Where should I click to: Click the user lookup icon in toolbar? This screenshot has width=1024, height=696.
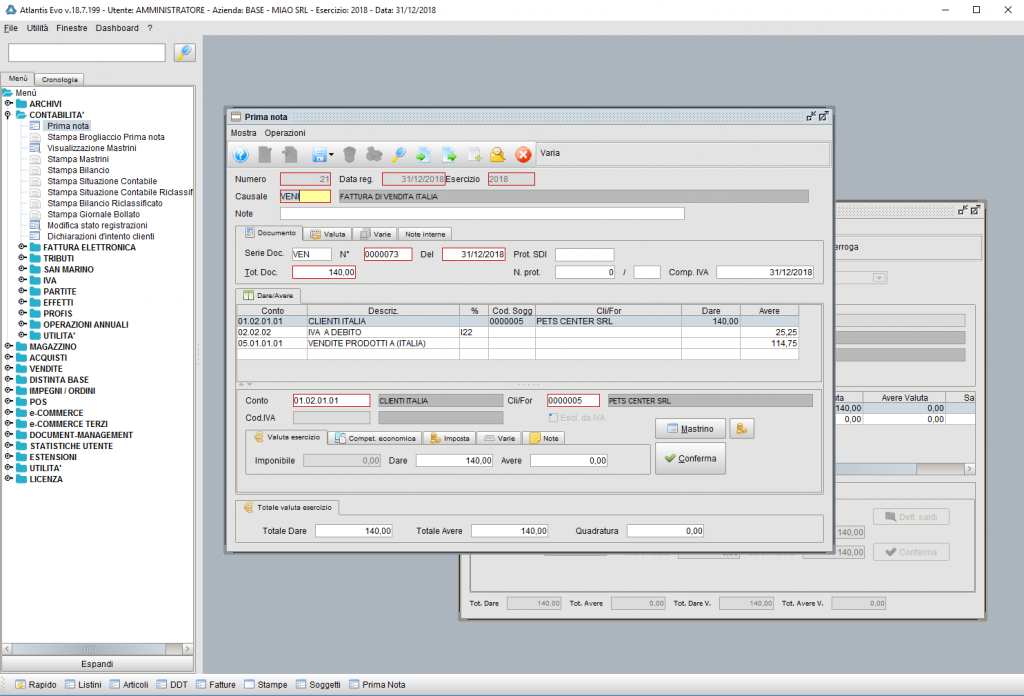tap(497, 154)
